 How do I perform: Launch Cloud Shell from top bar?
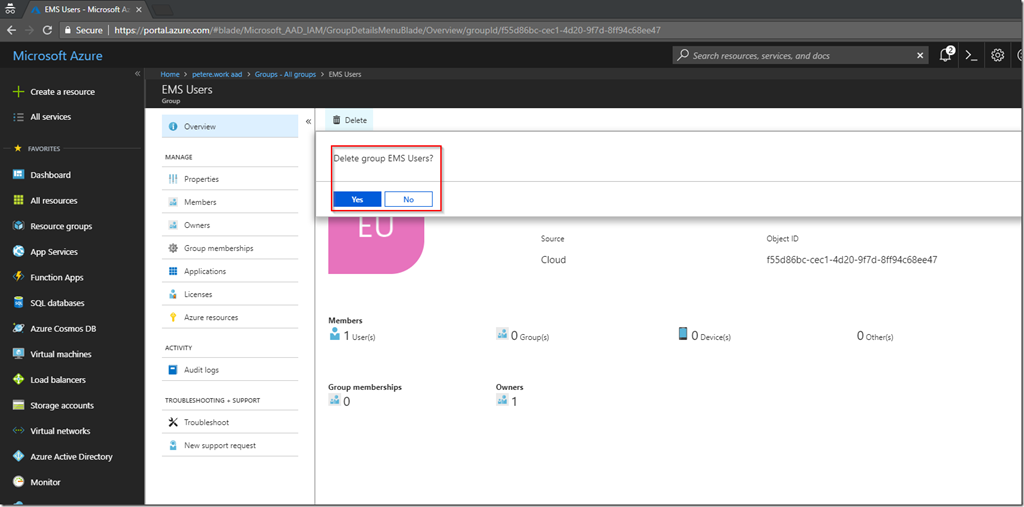971,56
